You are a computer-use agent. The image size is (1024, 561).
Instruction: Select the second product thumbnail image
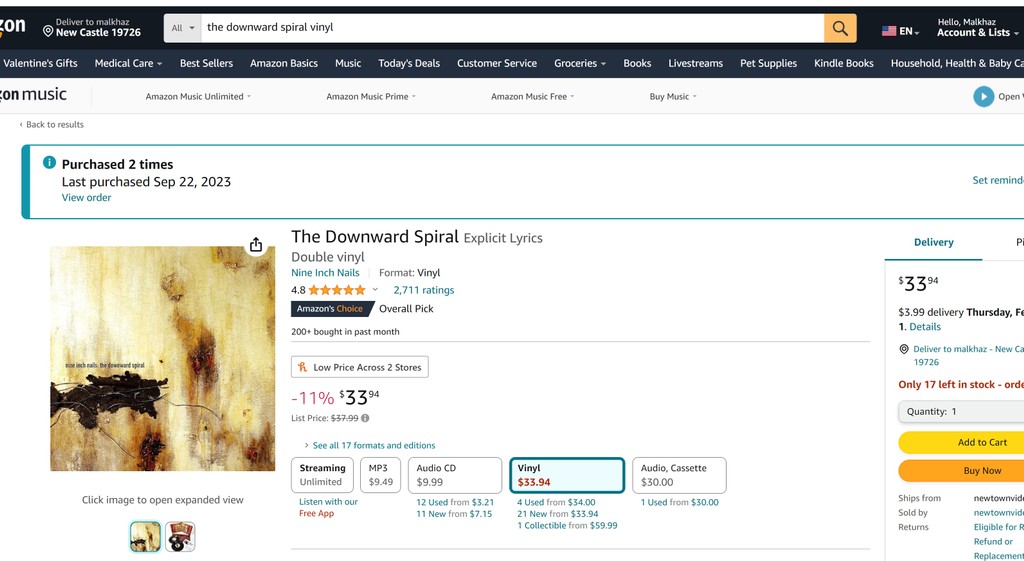tap(180, 537)
